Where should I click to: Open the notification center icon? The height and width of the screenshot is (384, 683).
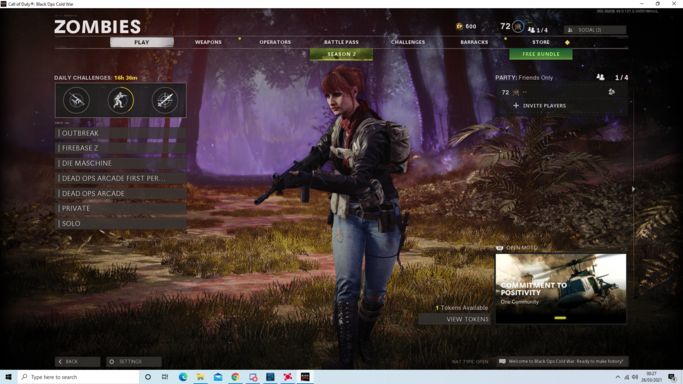(672, 377)
